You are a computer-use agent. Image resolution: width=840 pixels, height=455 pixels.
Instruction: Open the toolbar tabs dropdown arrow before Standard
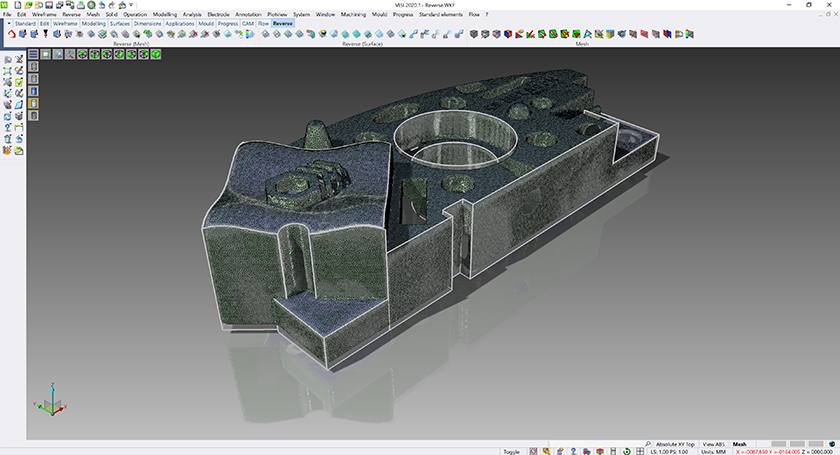click(x=8, y=23)
